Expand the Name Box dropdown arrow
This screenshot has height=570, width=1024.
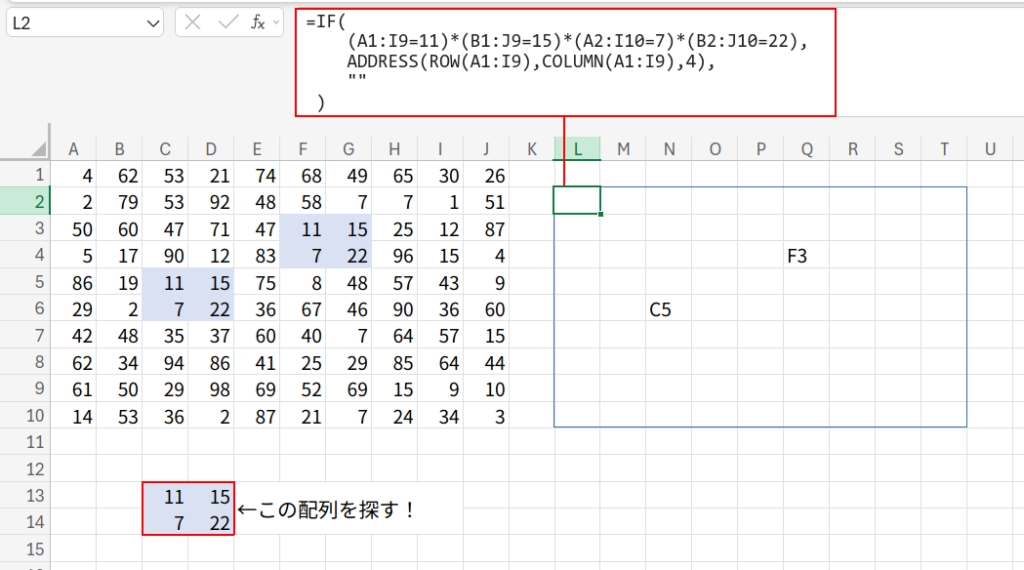[x=153, y=24]
